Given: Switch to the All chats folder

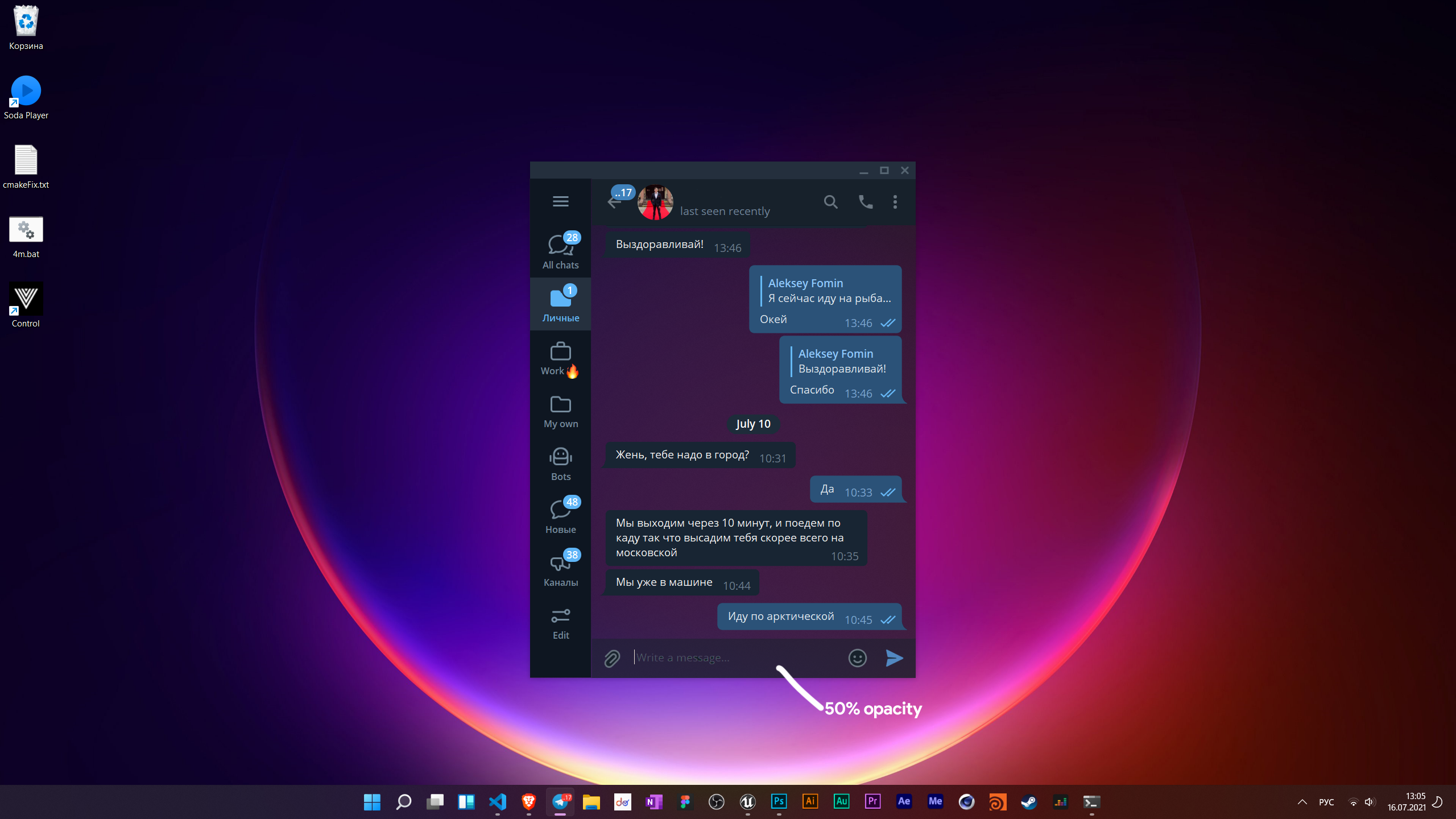Looking at the screenshot, I should click(x=560, y=250).
